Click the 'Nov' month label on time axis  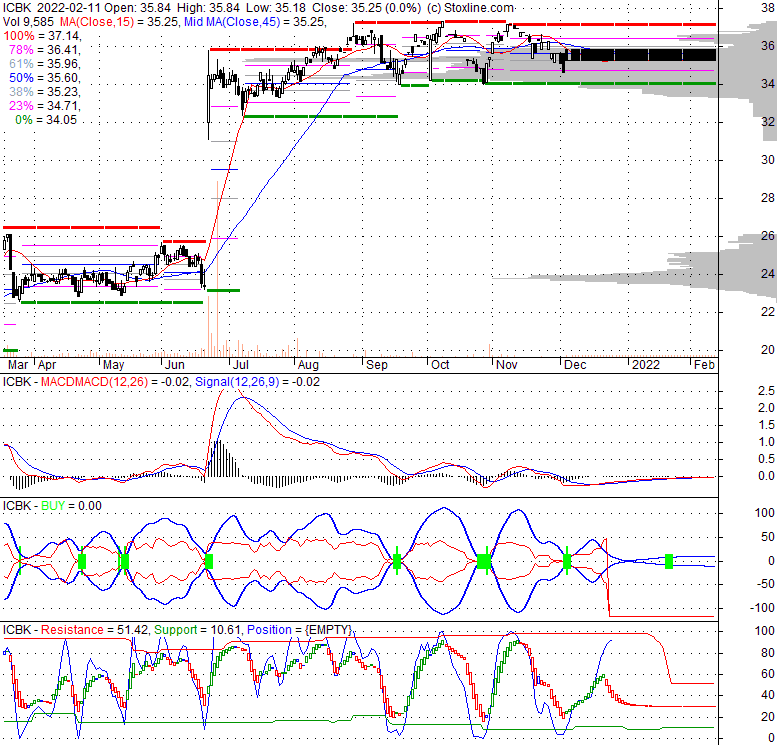[507, 365]
